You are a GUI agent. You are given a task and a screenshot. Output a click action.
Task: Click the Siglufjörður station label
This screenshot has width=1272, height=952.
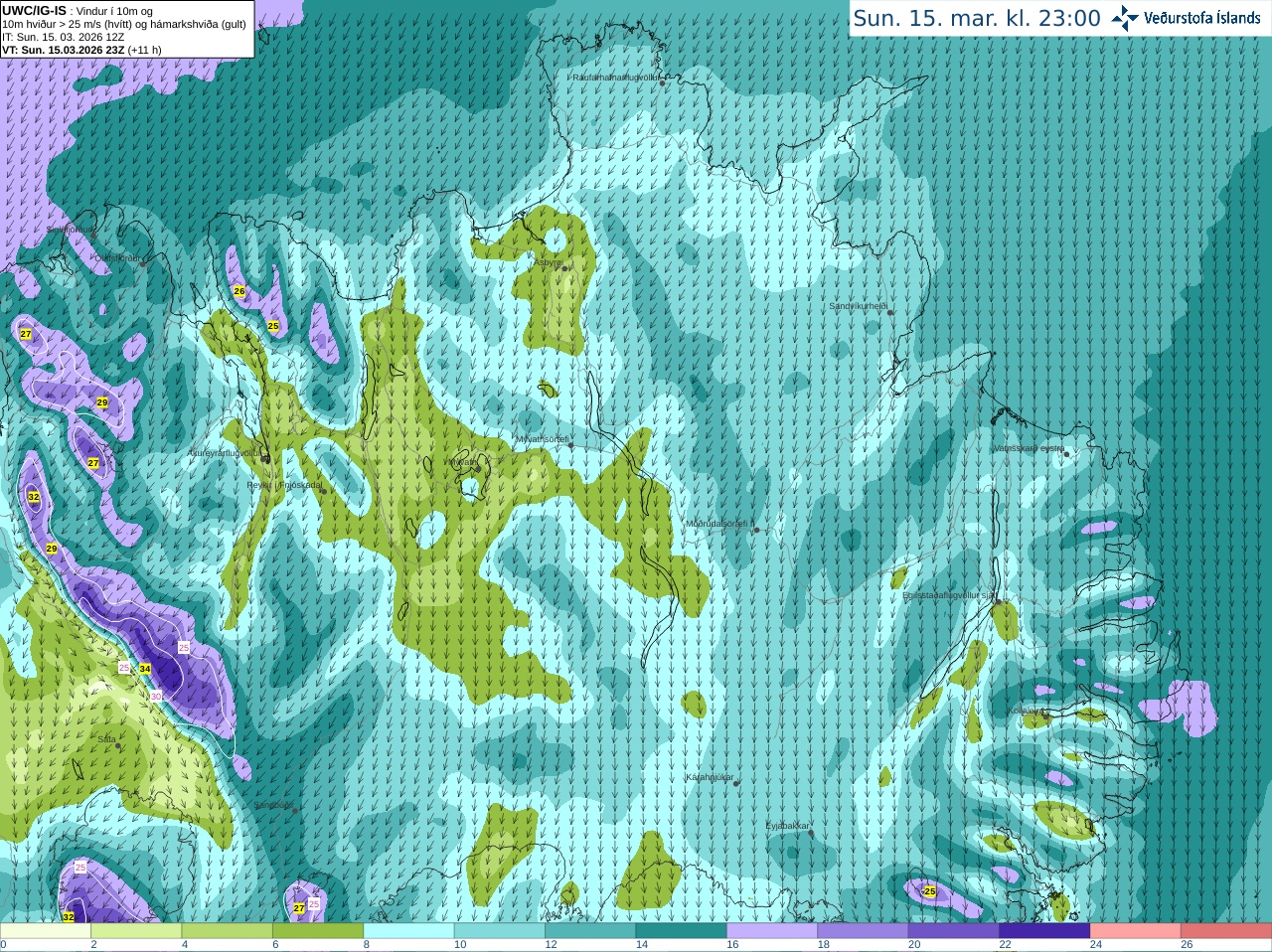coord(72,230)
